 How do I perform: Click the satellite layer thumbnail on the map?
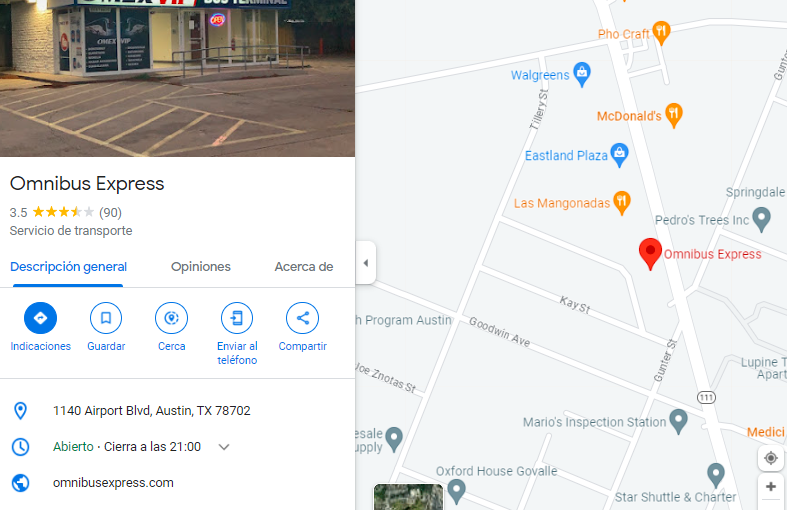[409, 497]
